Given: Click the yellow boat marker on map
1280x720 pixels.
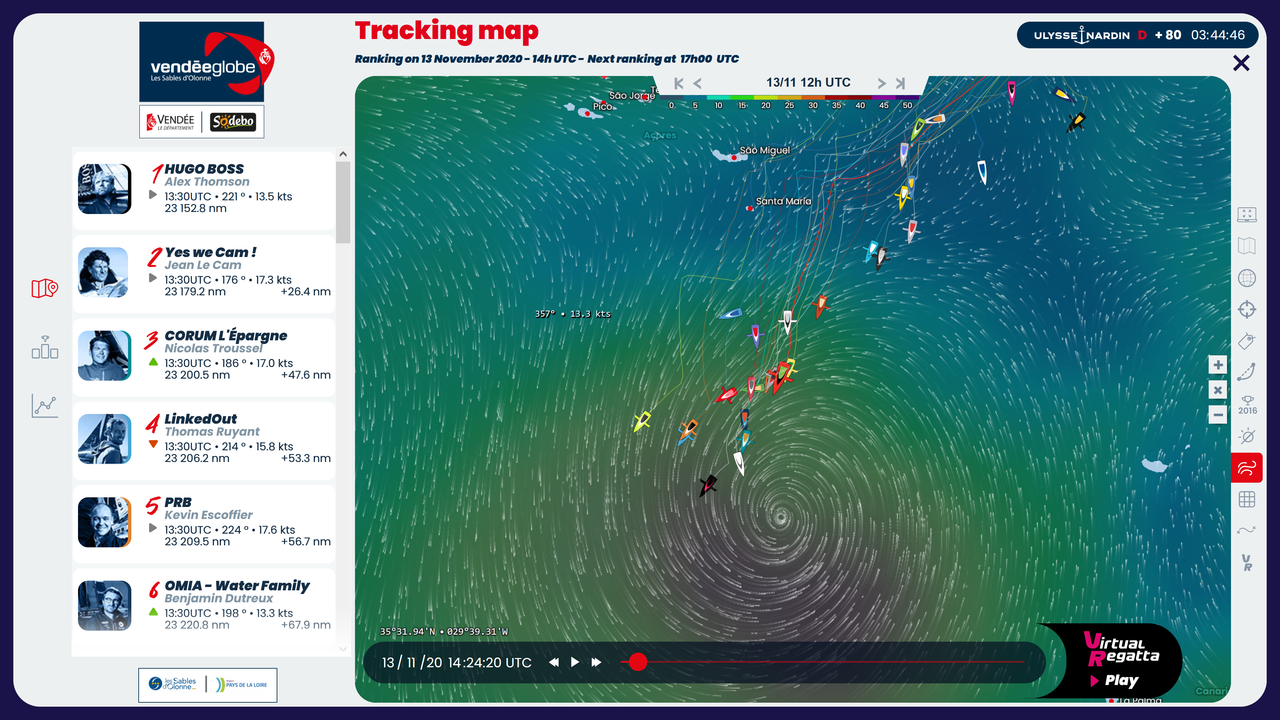Looking at the screenshot, I should pyautogui.click(x=643, y=421).
